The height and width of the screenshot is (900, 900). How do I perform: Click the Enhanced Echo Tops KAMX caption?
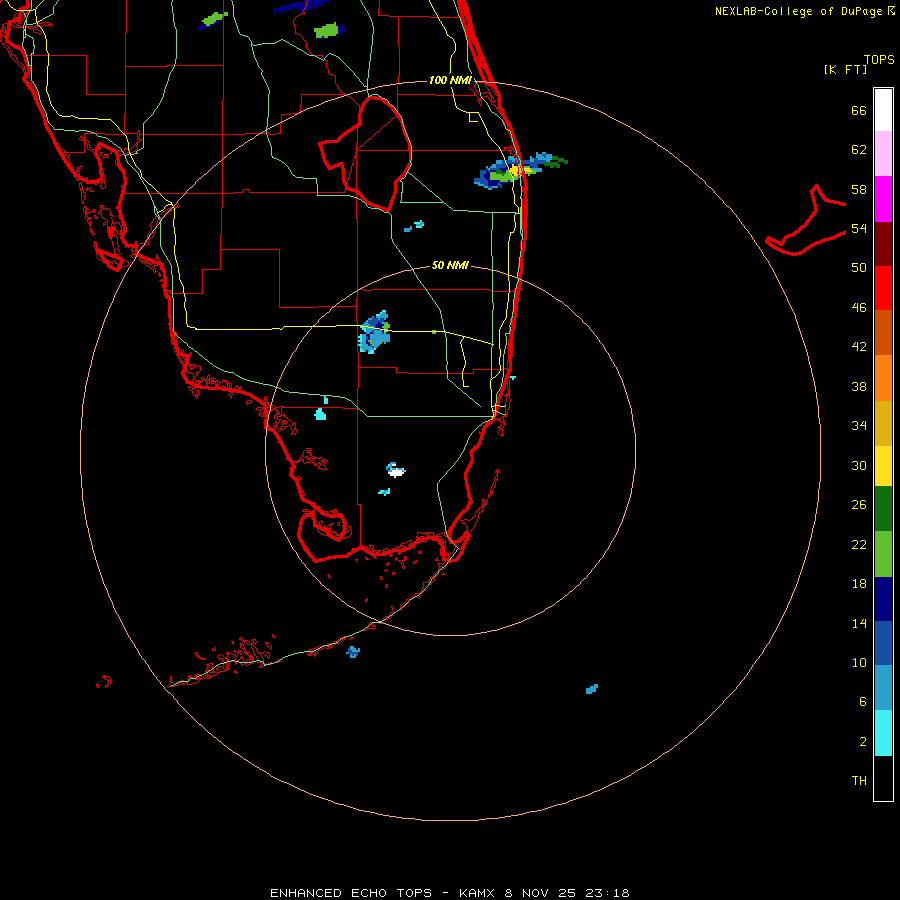(x=449, y=893)
